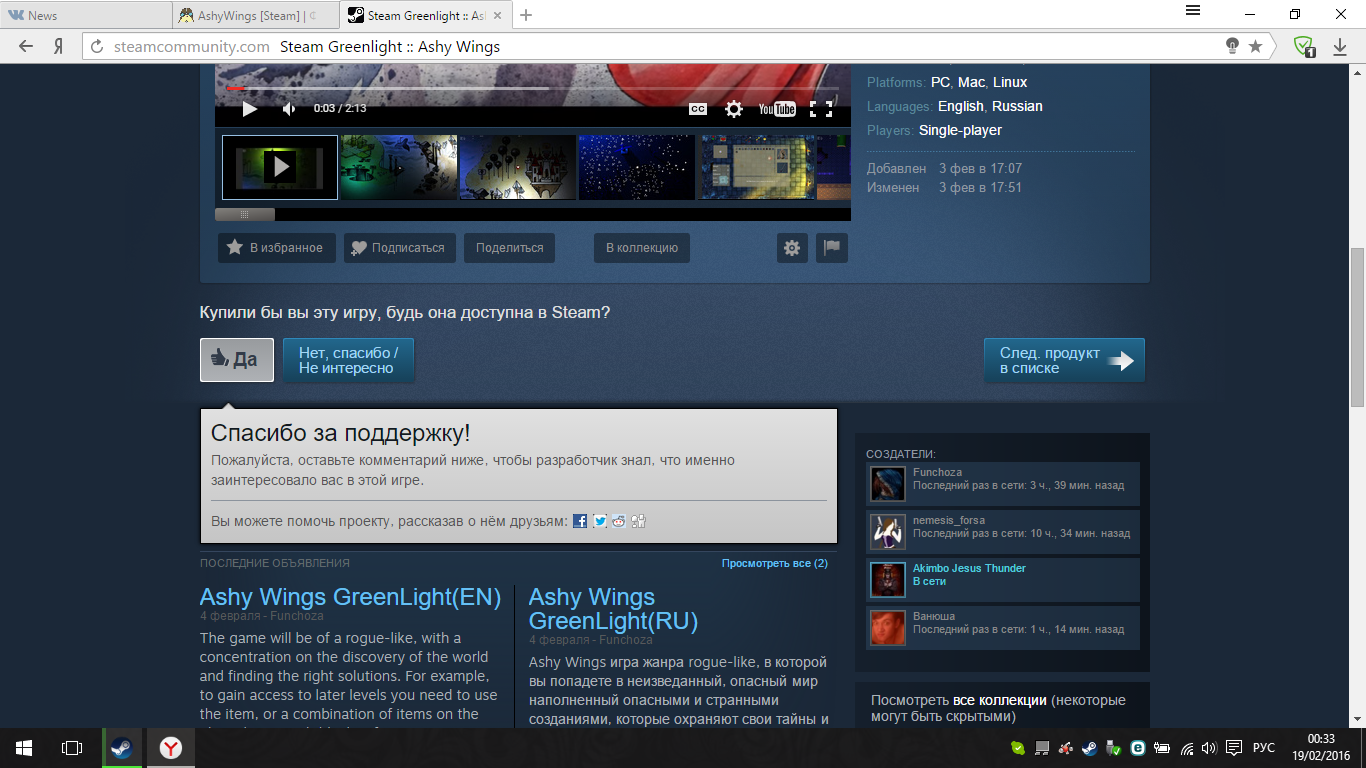Click the last share icon after Reddit
The height and width of the screenshot is (768, 1366).
click(639, 521)
